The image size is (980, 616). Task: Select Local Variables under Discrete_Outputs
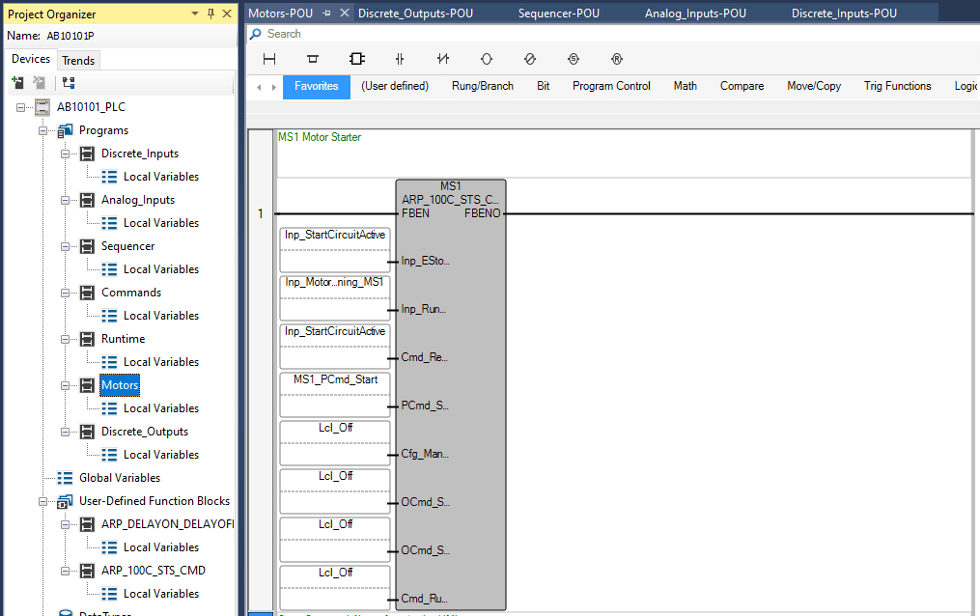click(161, 455)
